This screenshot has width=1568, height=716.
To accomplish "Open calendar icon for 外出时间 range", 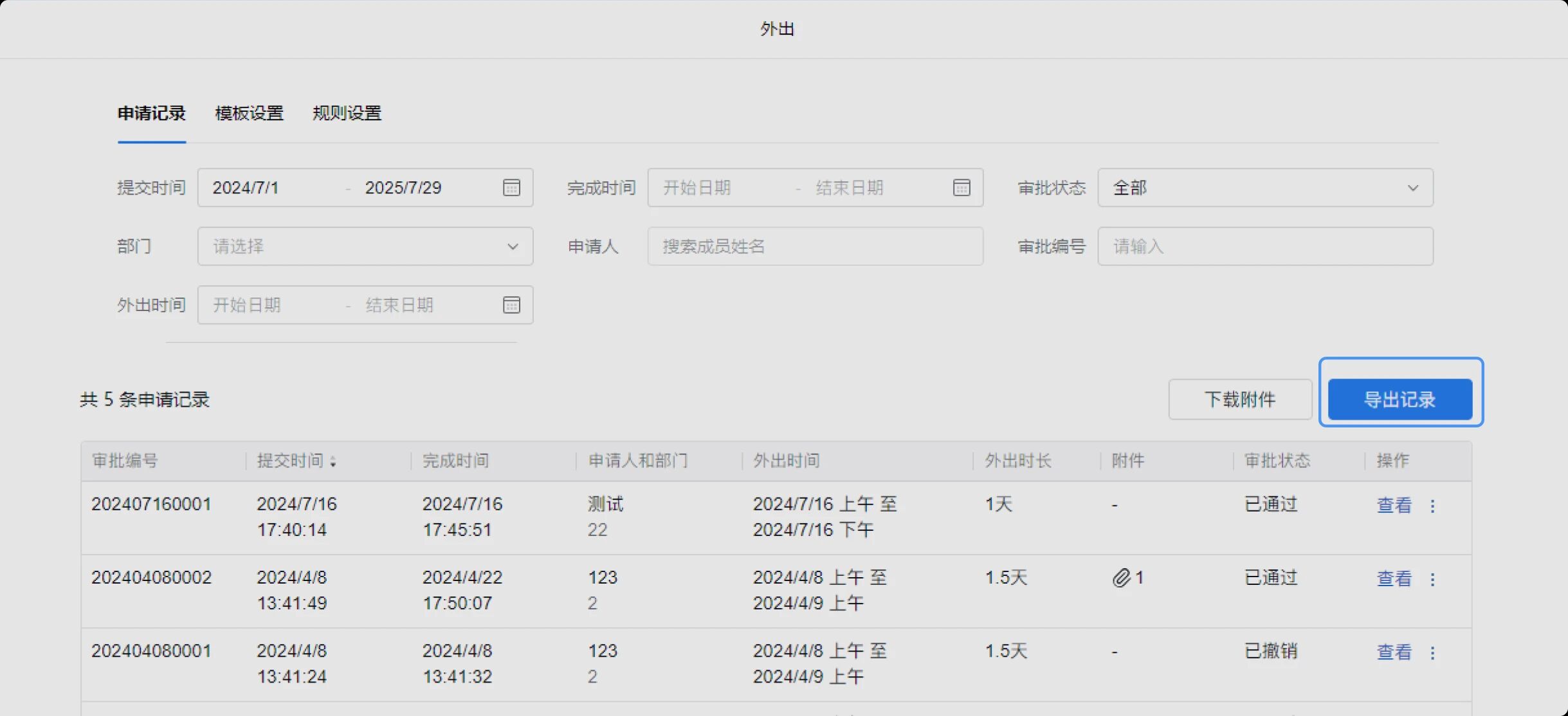I will (x=511, y=305).
